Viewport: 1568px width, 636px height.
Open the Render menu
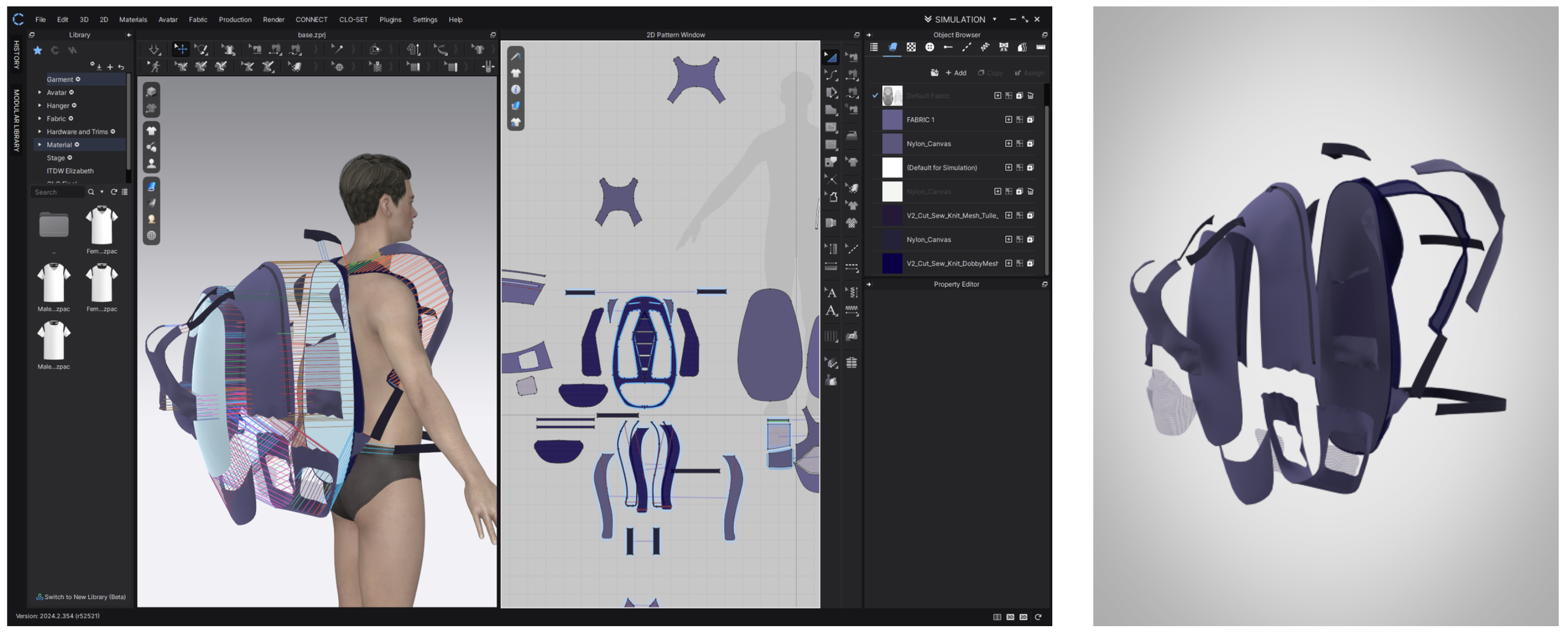pos(274,20)
